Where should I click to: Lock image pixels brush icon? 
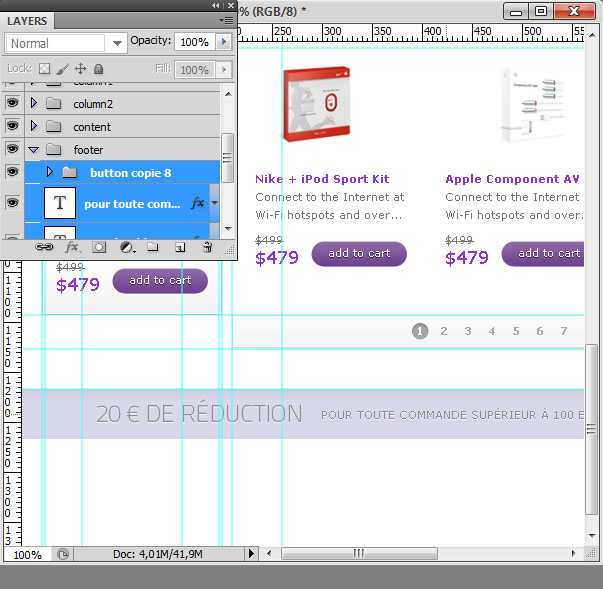[x=63, y=69]
